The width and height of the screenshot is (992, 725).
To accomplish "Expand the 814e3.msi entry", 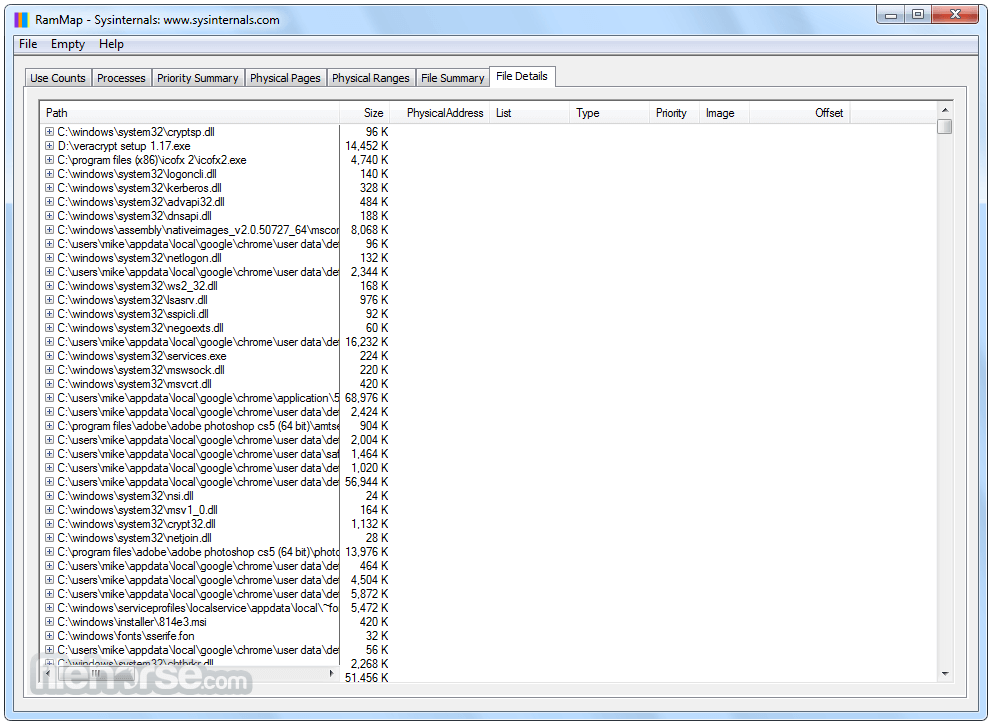I will tap(49, 621).
